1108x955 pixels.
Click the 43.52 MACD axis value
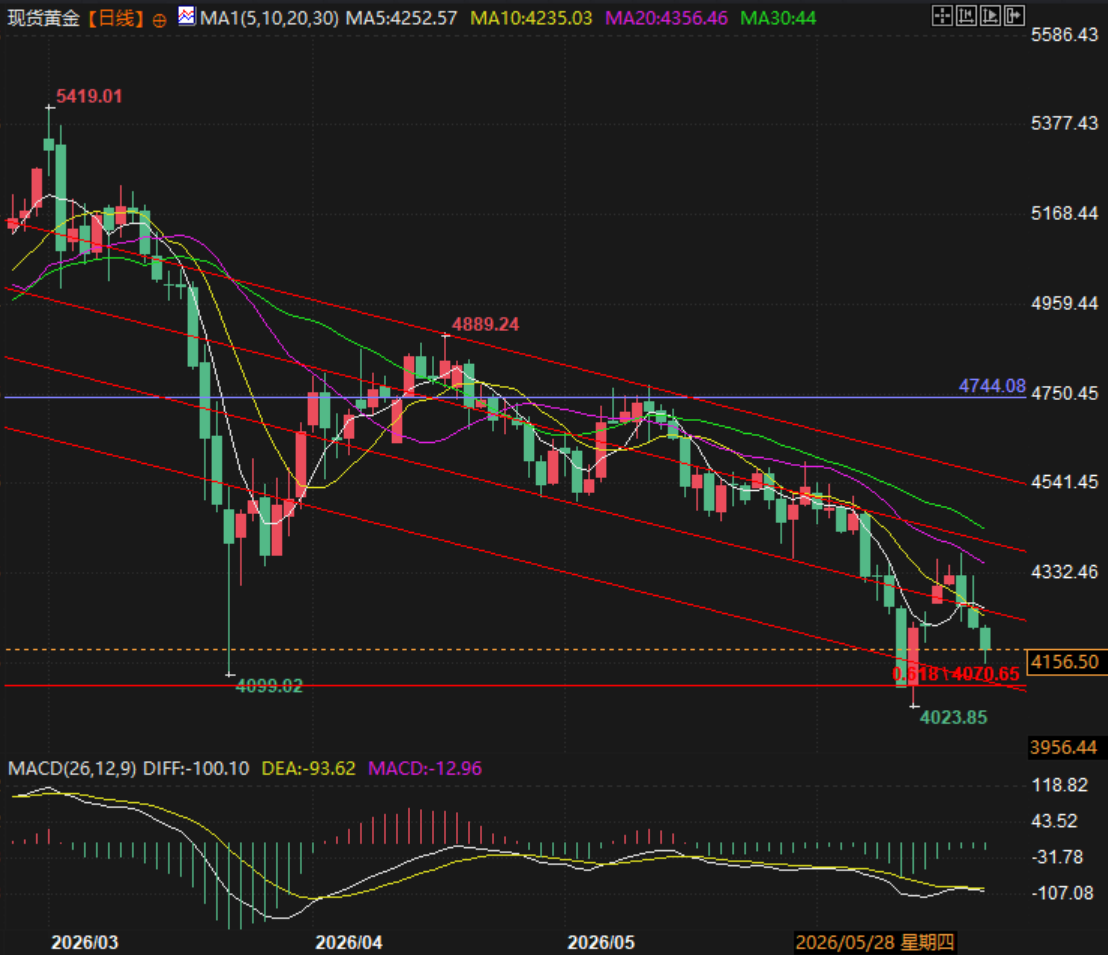(x=1055, y=821)
